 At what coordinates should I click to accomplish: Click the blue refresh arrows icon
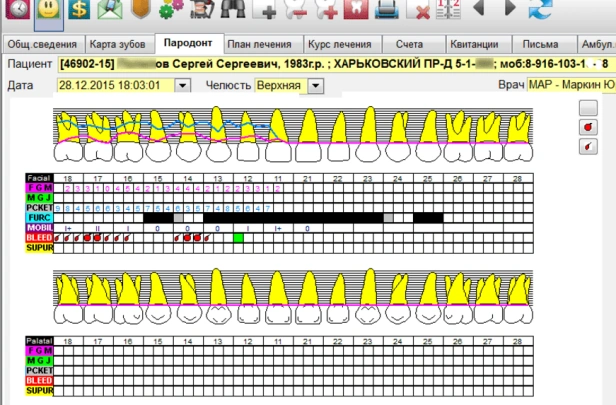[x=541, y=11]
